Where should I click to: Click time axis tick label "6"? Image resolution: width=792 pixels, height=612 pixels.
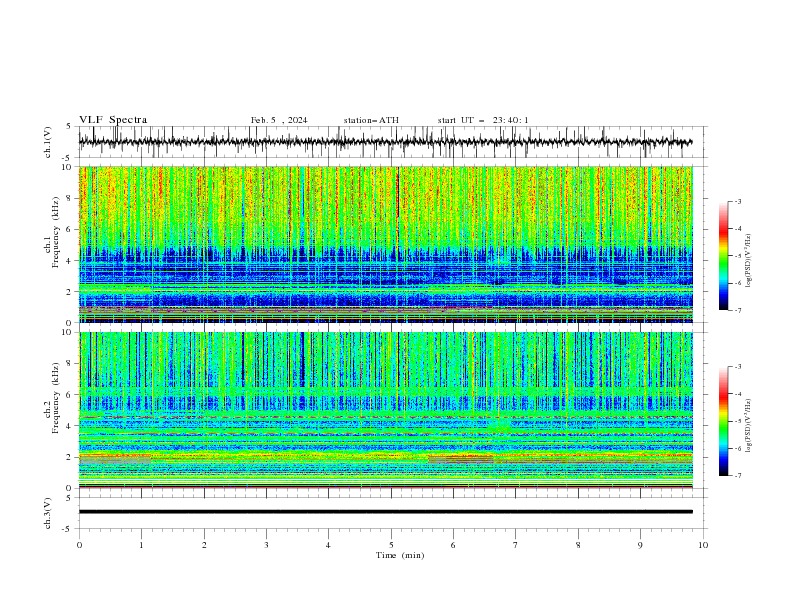click(453, 545)
